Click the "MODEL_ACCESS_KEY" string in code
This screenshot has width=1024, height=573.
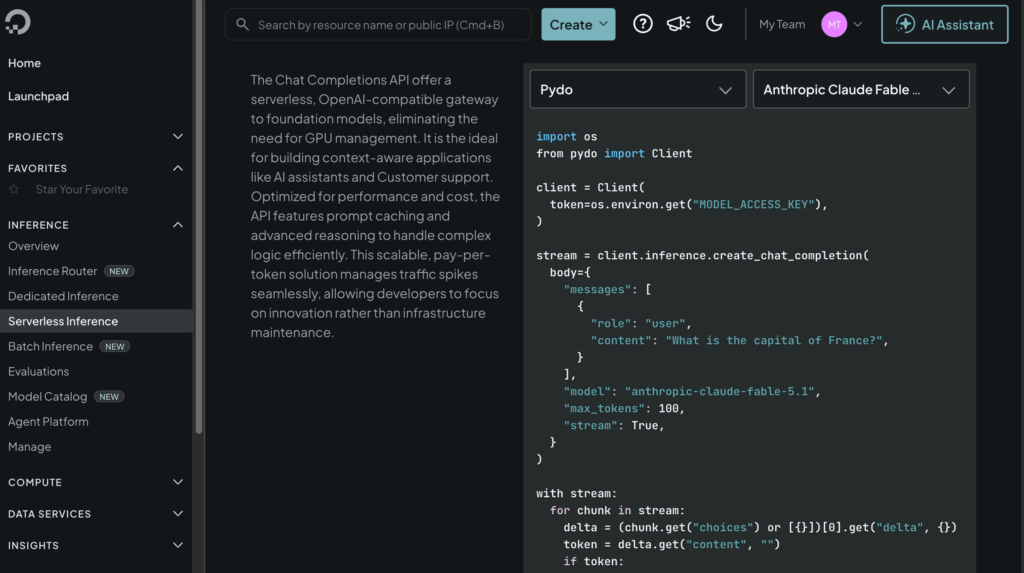(754, 205)
